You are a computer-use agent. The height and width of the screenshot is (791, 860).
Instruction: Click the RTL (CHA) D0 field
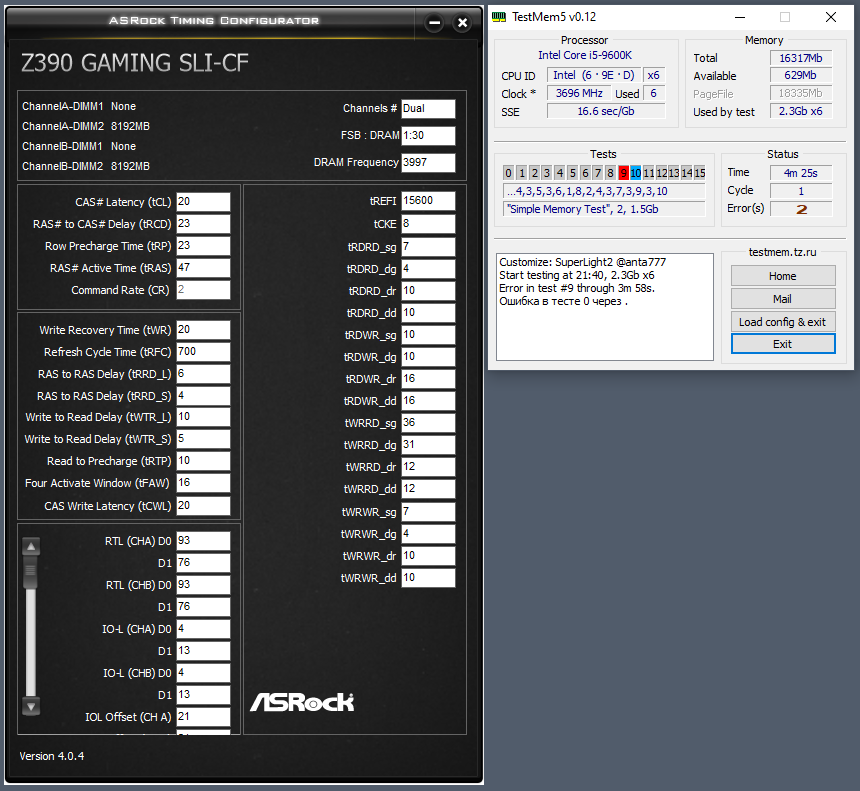203,541
